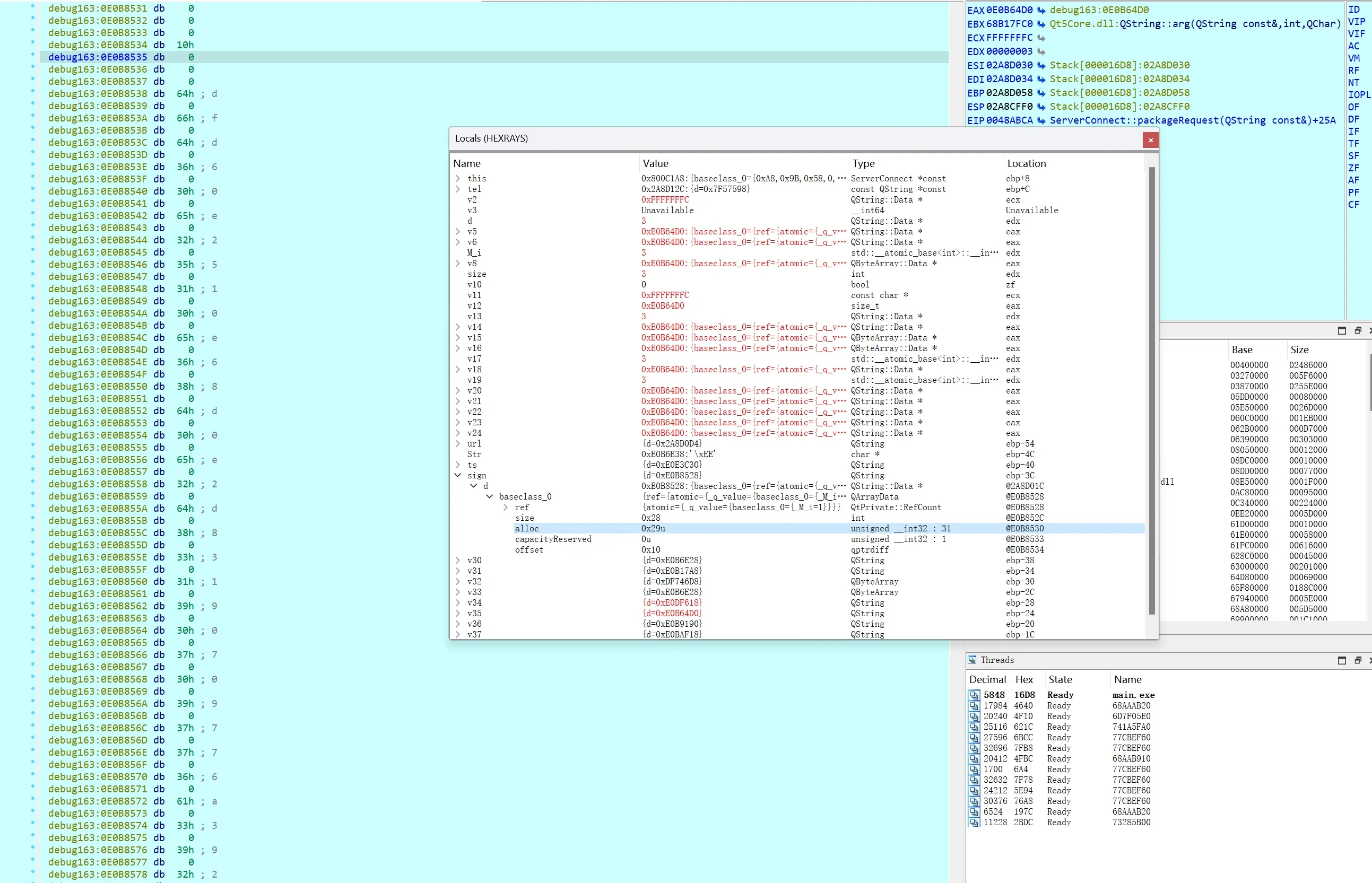Expand the 'ref' RefCount node
Viewport: 1372px width, 883px height.
coord(505,508)
